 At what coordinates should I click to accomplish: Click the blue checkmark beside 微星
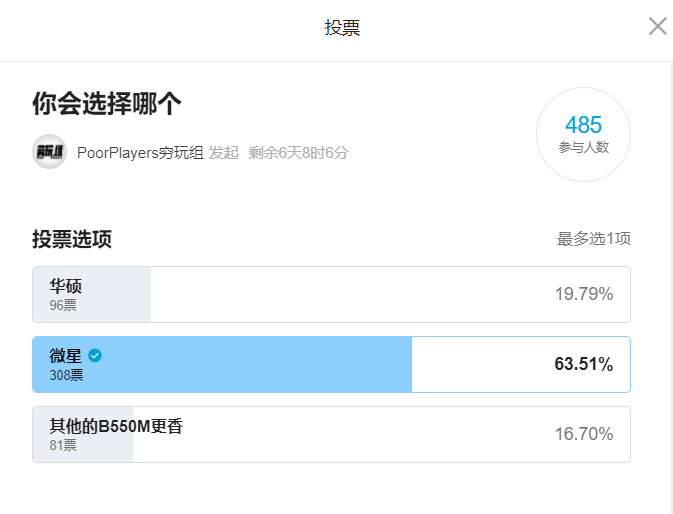[95, 355]
